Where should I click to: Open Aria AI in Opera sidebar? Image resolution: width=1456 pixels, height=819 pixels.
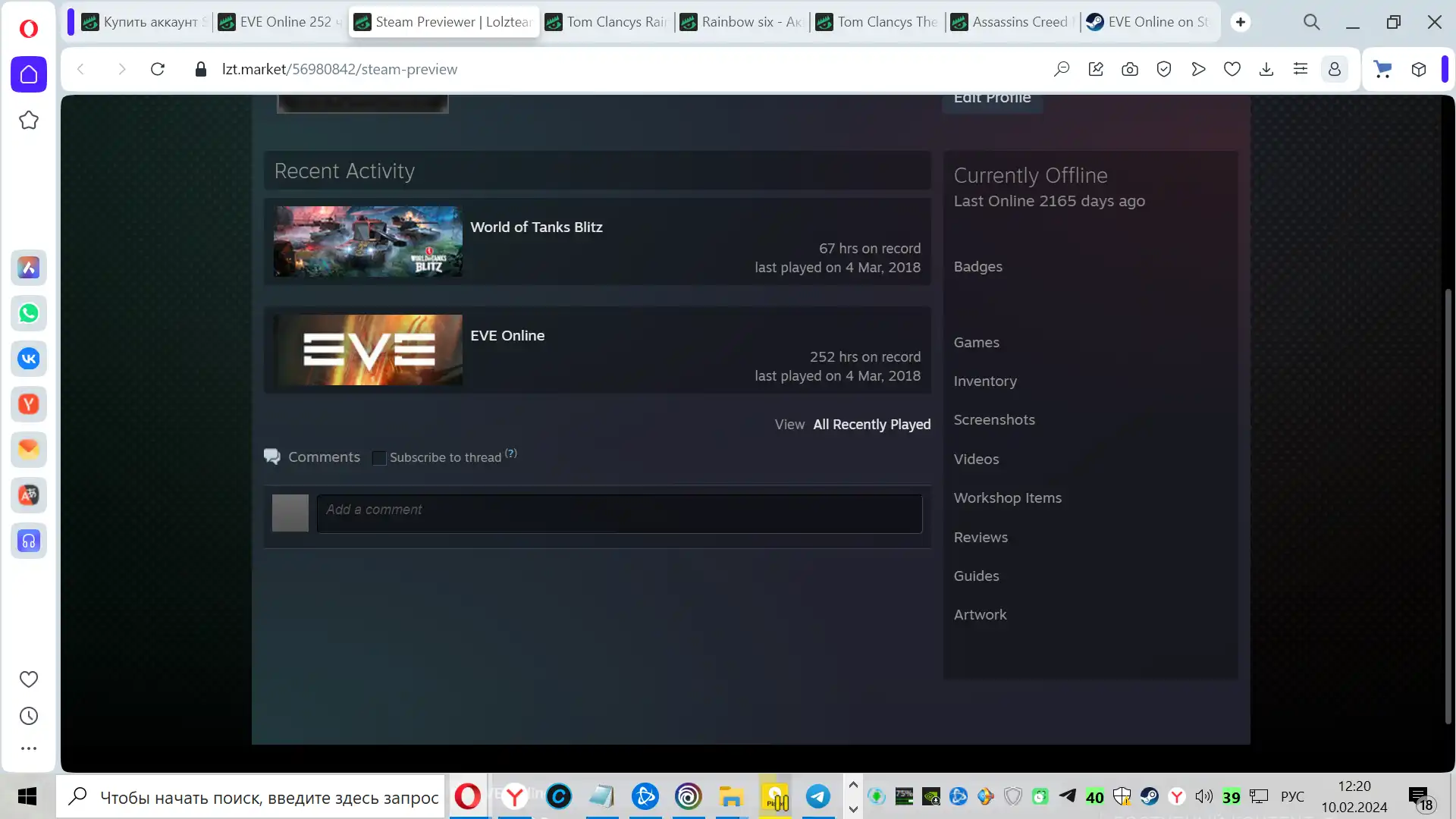[29, 267]
